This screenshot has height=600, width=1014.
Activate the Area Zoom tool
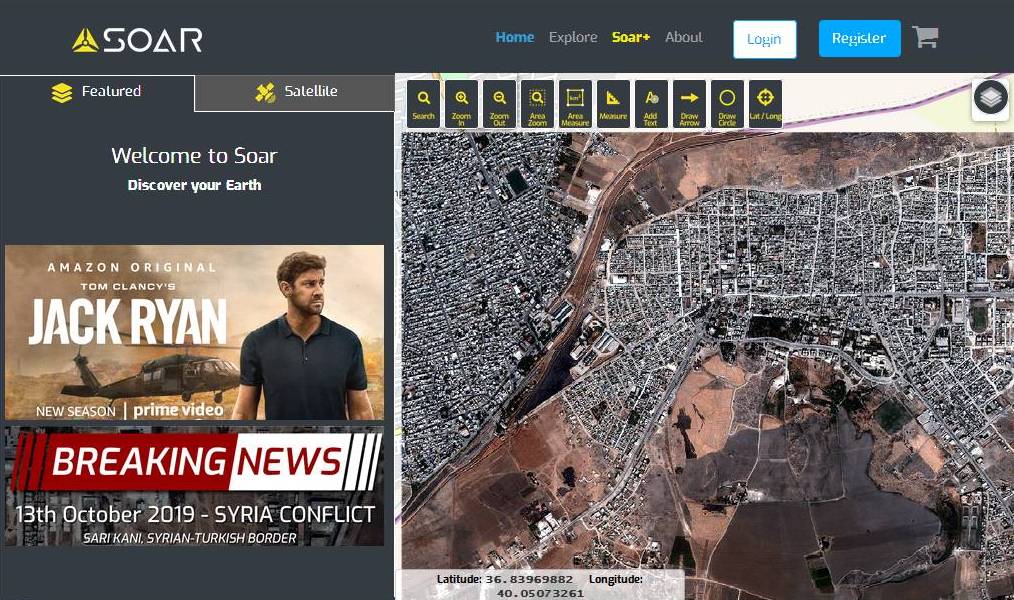click(537, 103)
